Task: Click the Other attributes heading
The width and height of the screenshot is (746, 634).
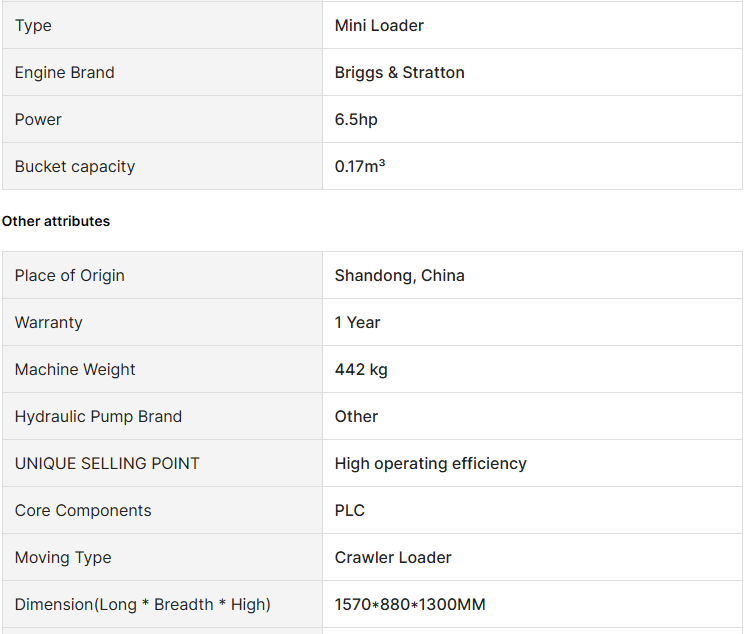Action: [56, 221]
